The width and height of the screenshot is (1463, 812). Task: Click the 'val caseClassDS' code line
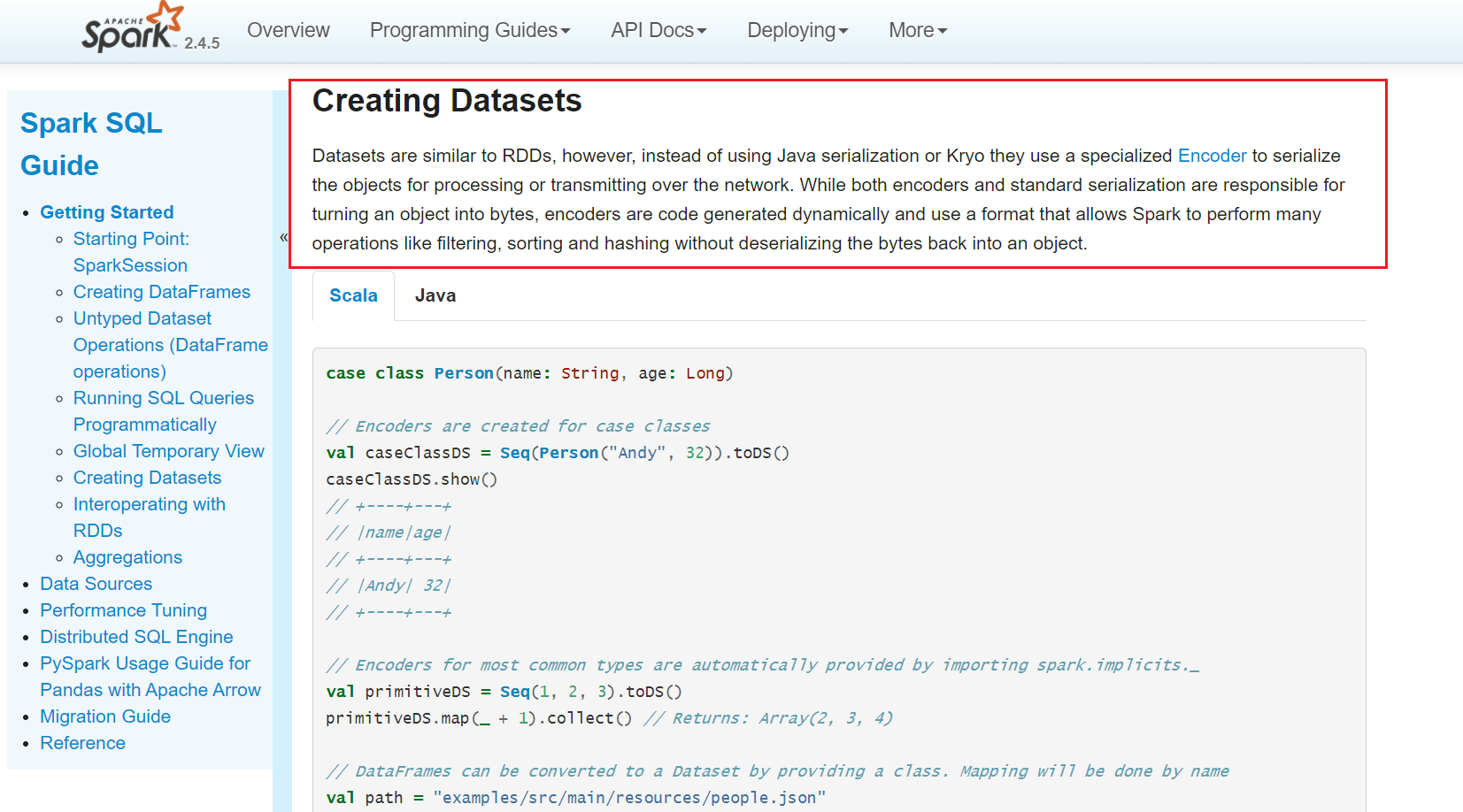558,453
